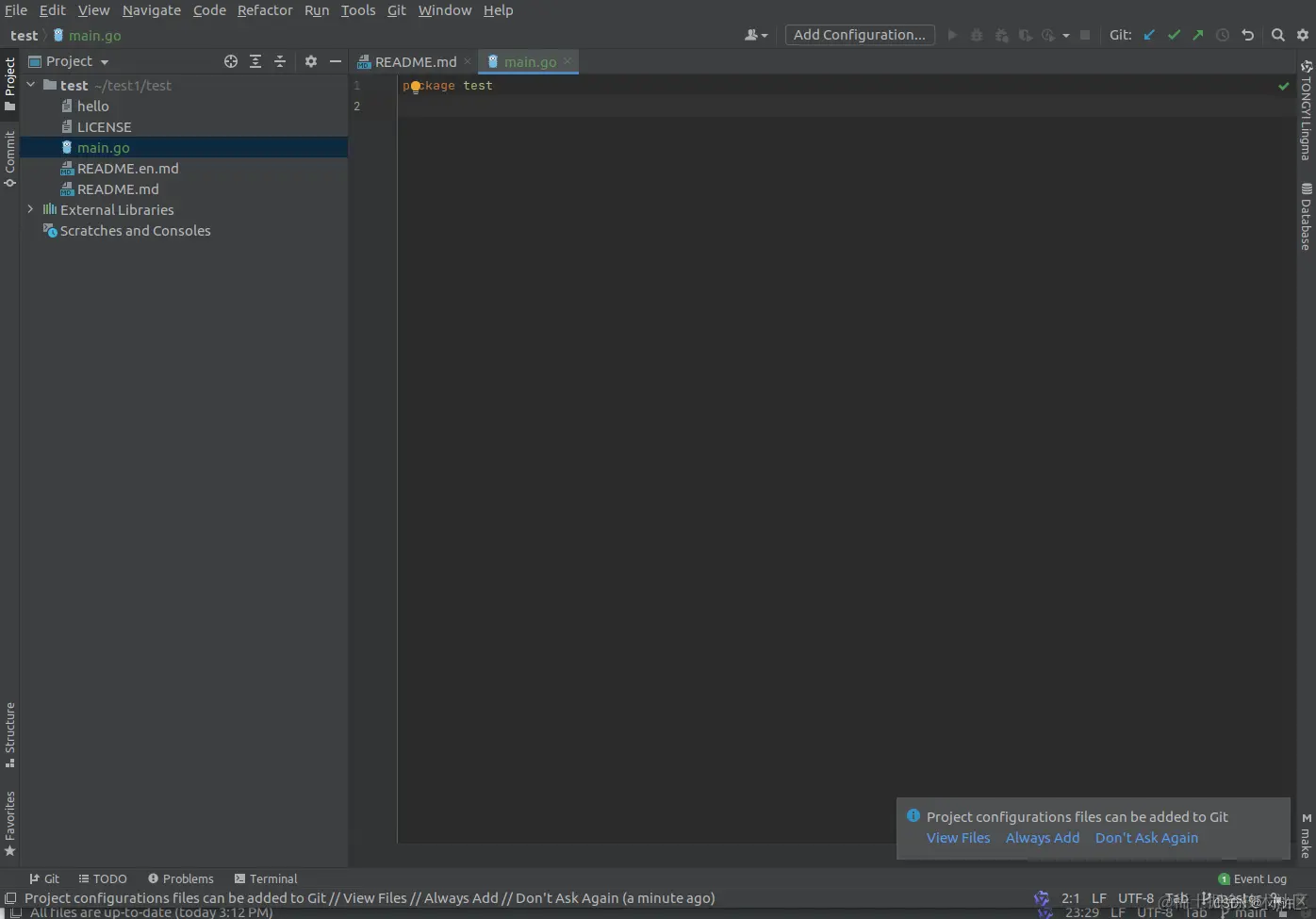Image resolution: width=1316 pixels, height=919 pixels.
Task: Open Problems tool window
Action: 181,878
